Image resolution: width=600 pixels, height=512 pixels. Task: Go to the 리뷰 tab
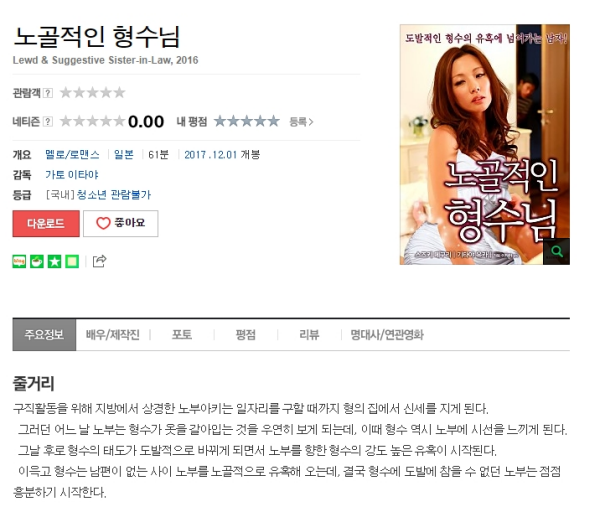[x=309, y=335]
